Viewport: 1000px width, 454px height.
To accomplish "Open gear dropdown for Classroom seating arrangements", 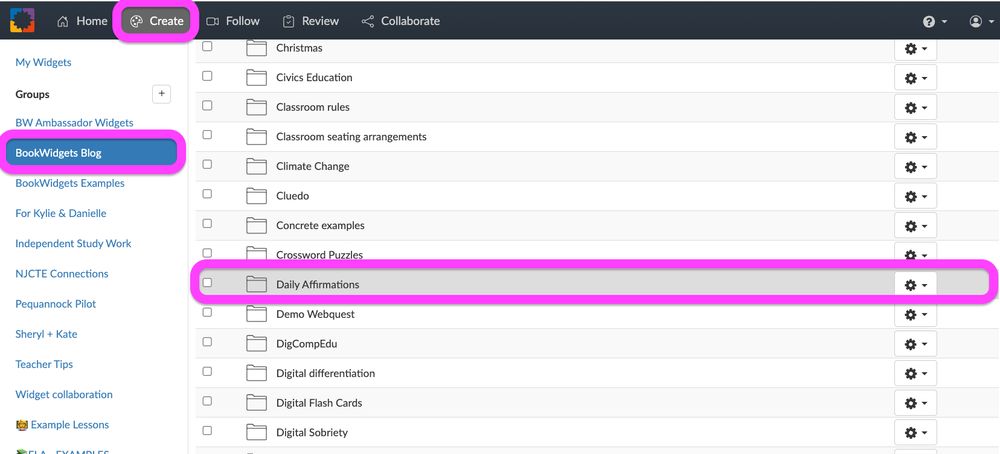I will pos(915,137).
